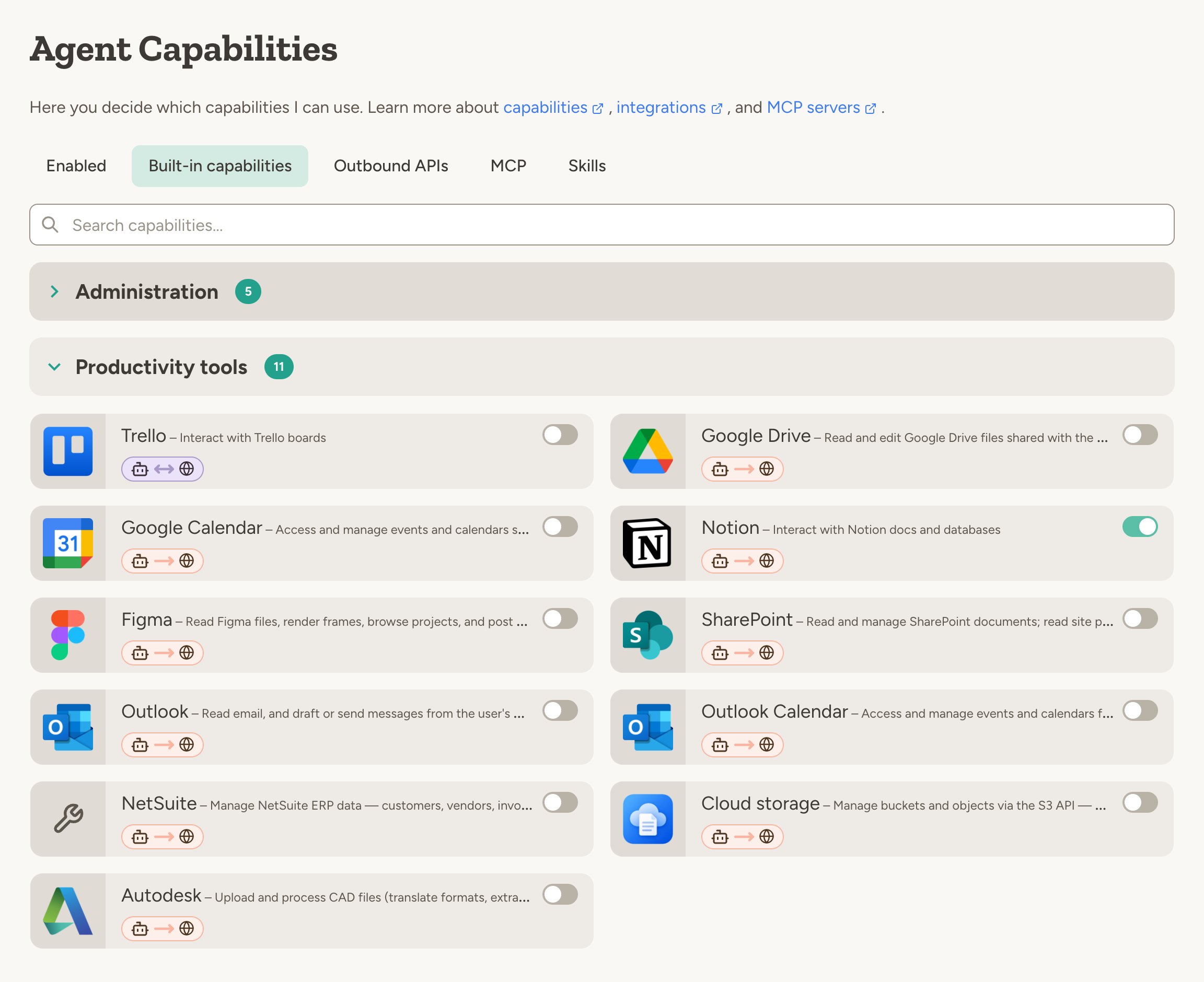
Task: Click the Outlook Calendar icon
Action: (648, 727)
